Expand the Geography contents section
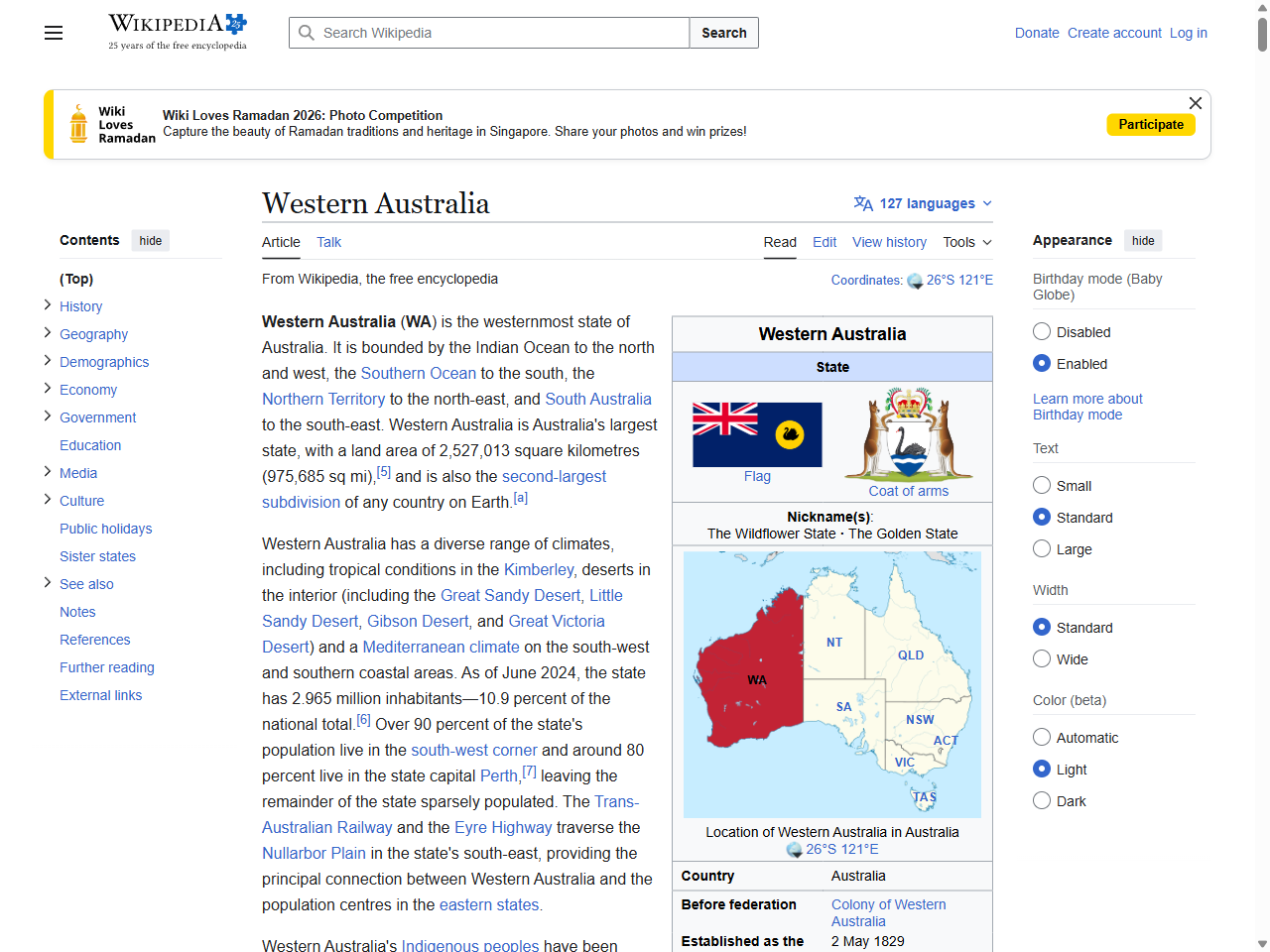 (x=47, y=334)
